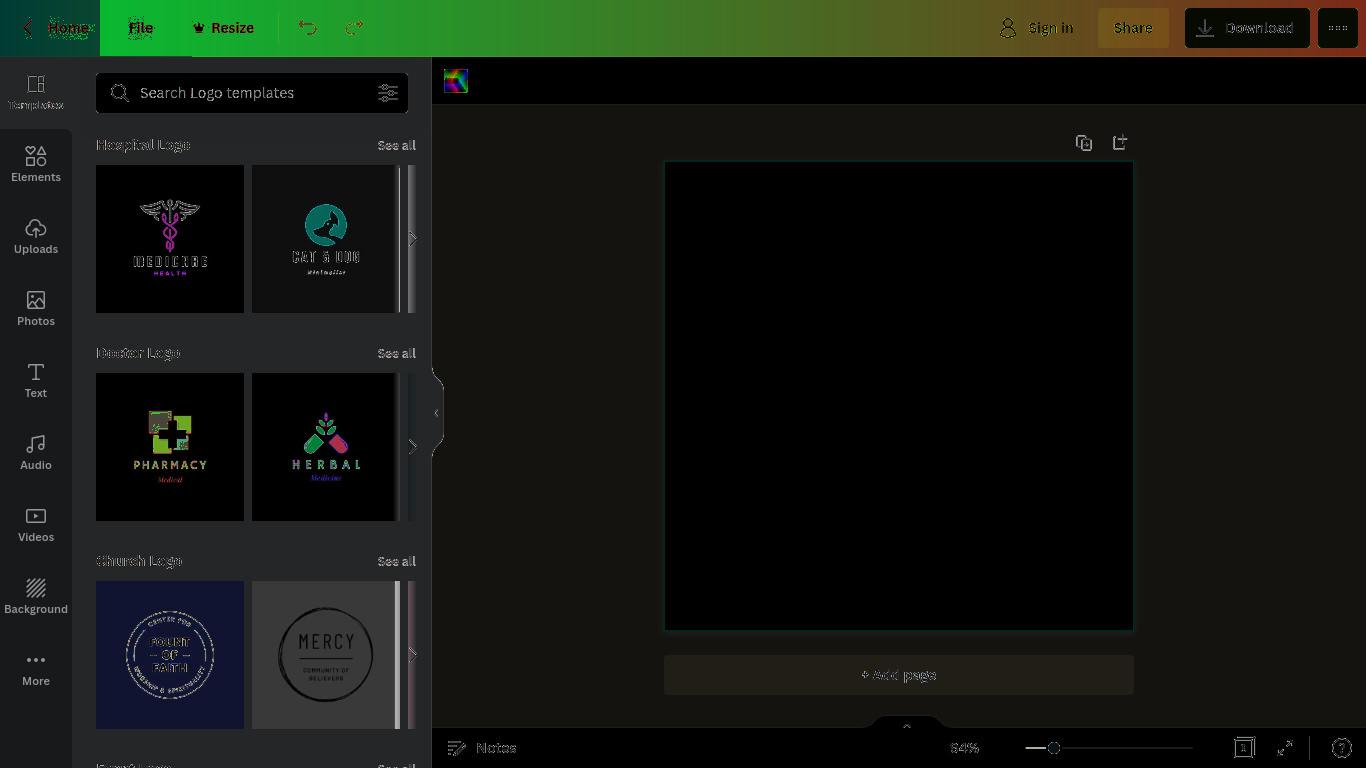Open the Notes panel
The image size is (1366, 768).
pyautogui.click(x=482, y=748)
